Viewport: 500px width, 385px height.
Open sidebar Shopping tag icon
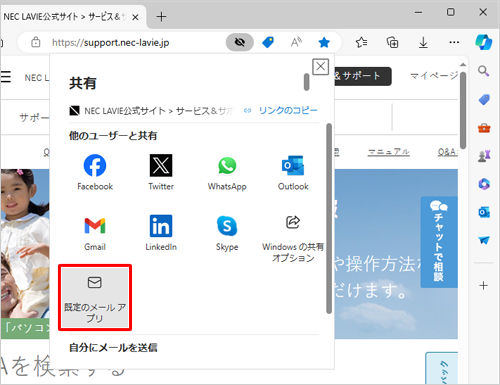coord(484,99)
